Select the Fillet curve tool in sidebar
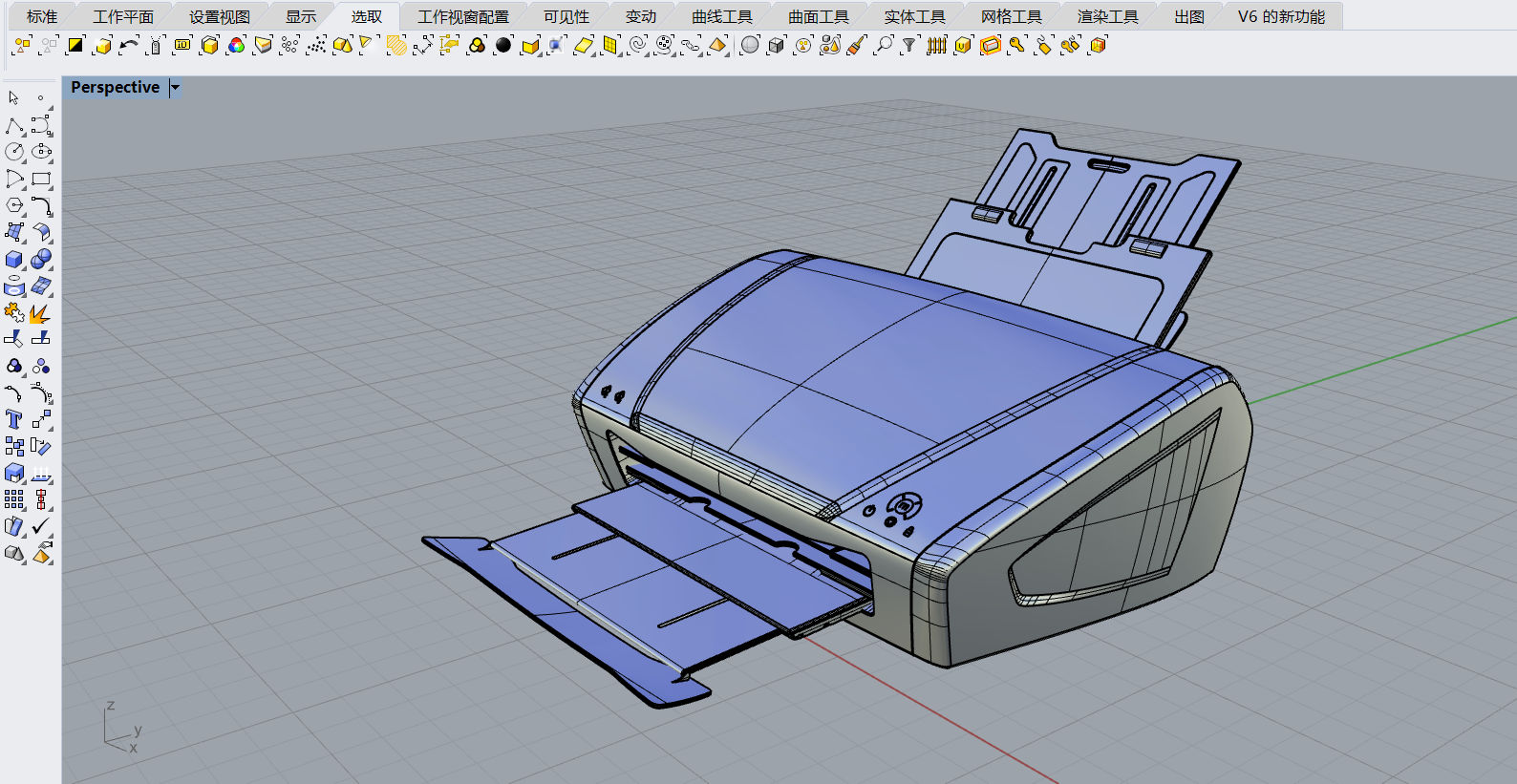This screenshot has width=1517, height=784. pyautogui.click(x=41, y=205)
